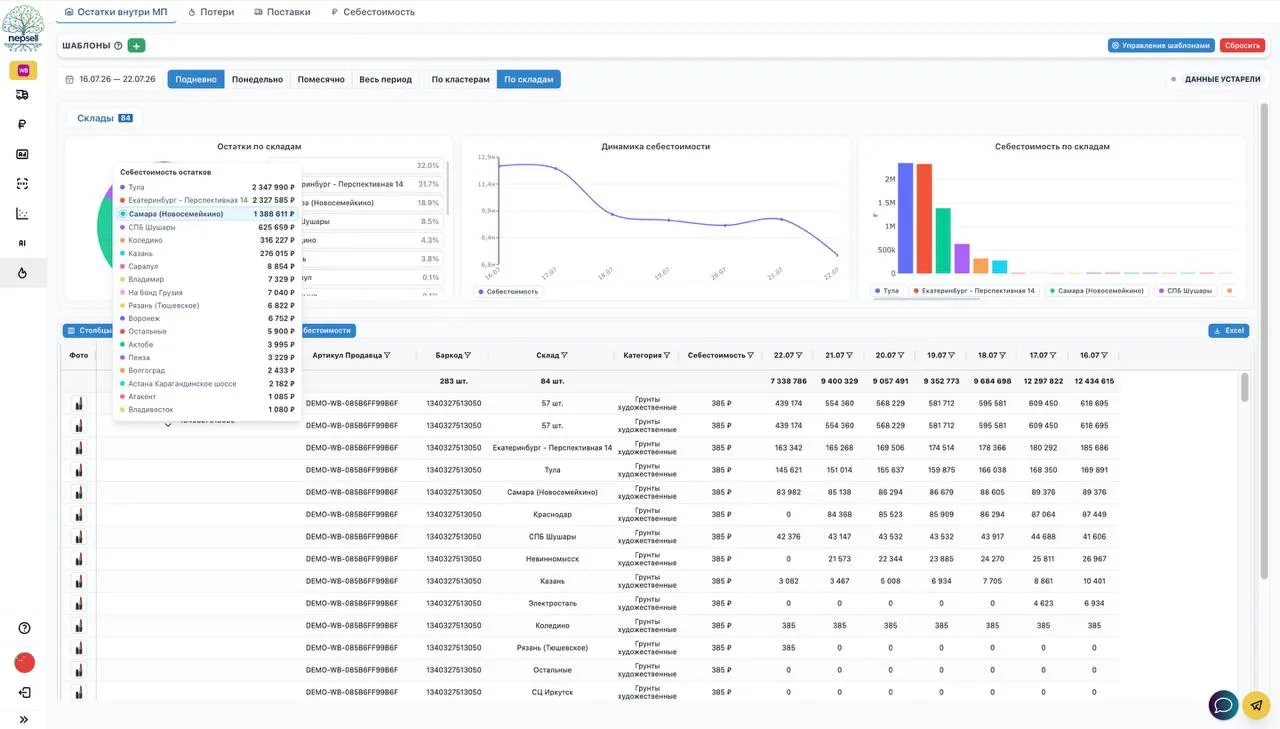The width and height of the screenshot is (1280, 729).
Task: Click product photo thumbnail in Краснодар row
Action: pos(79,514)
